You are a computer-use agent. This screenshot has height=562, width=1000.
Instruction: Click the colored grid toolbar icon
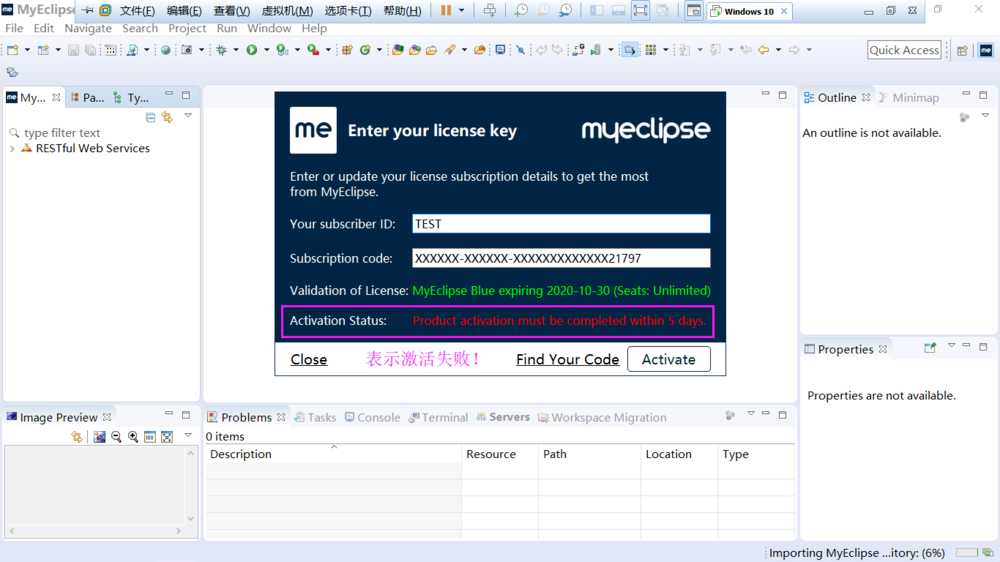651,50
